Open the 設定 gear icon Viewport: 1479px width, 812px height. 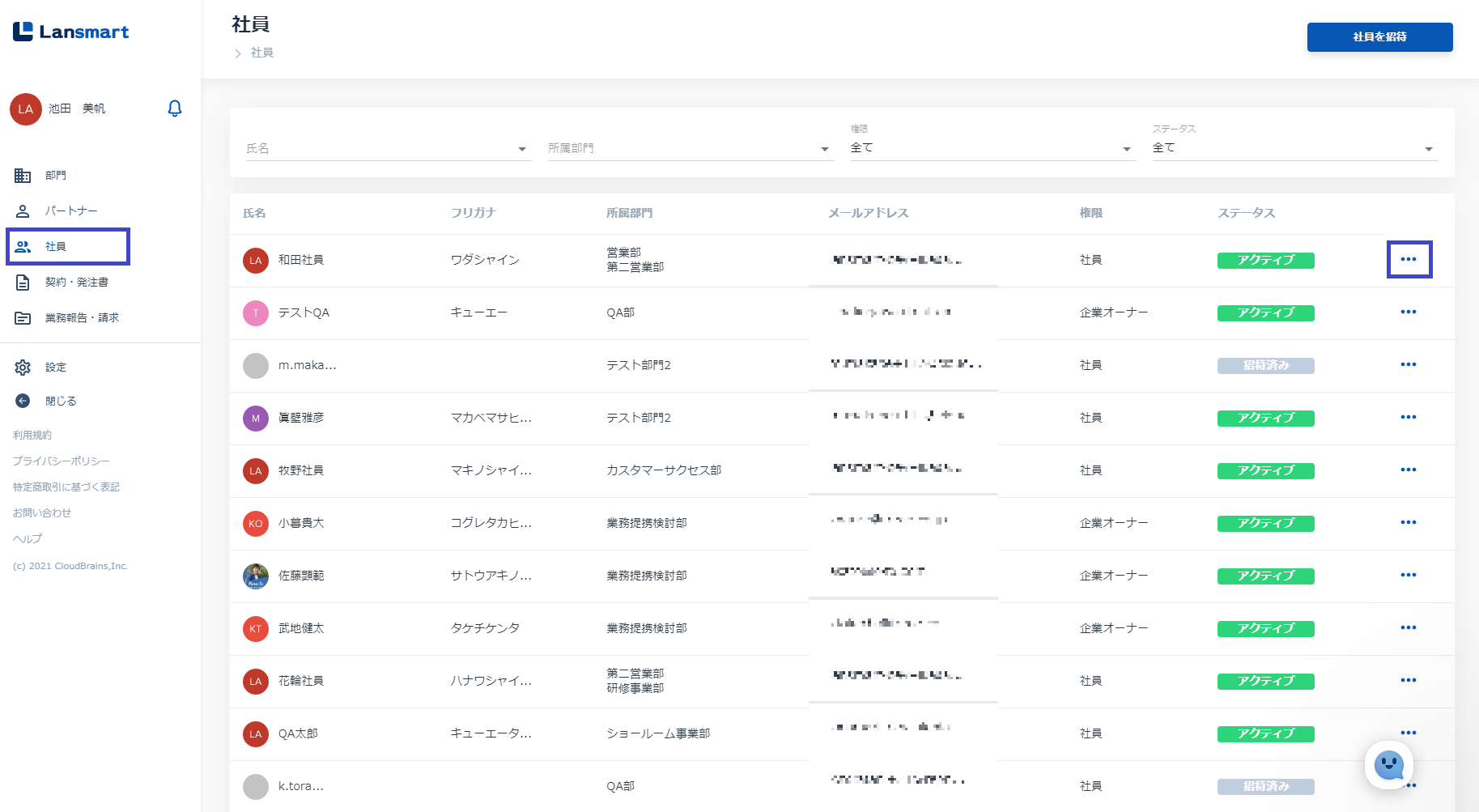pos(23,368)
